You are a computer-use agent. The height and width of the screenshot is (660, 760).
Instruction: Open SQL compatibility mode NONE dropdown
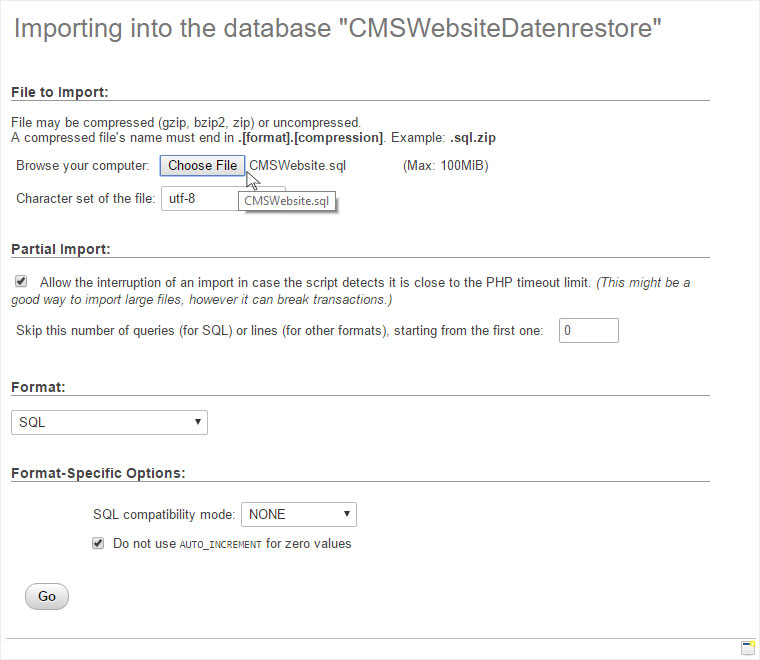point(299,514)
